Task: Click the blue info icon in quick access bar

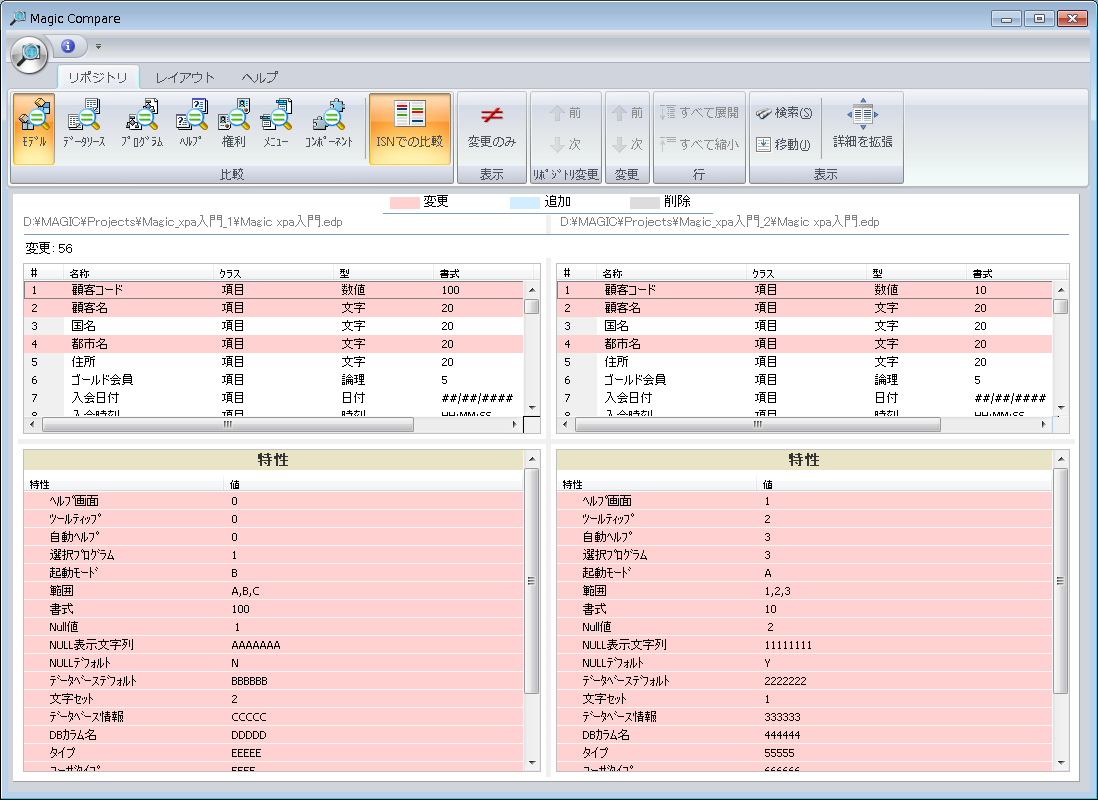Action: (x=68, y=46)
